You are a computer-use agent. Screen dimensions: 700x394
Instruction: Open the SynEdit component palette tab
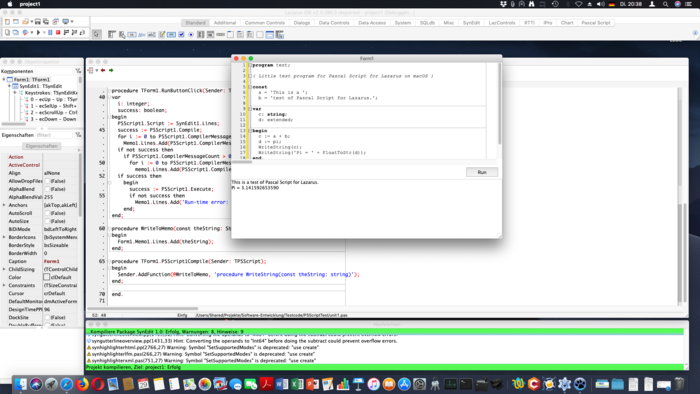[471, 23]
